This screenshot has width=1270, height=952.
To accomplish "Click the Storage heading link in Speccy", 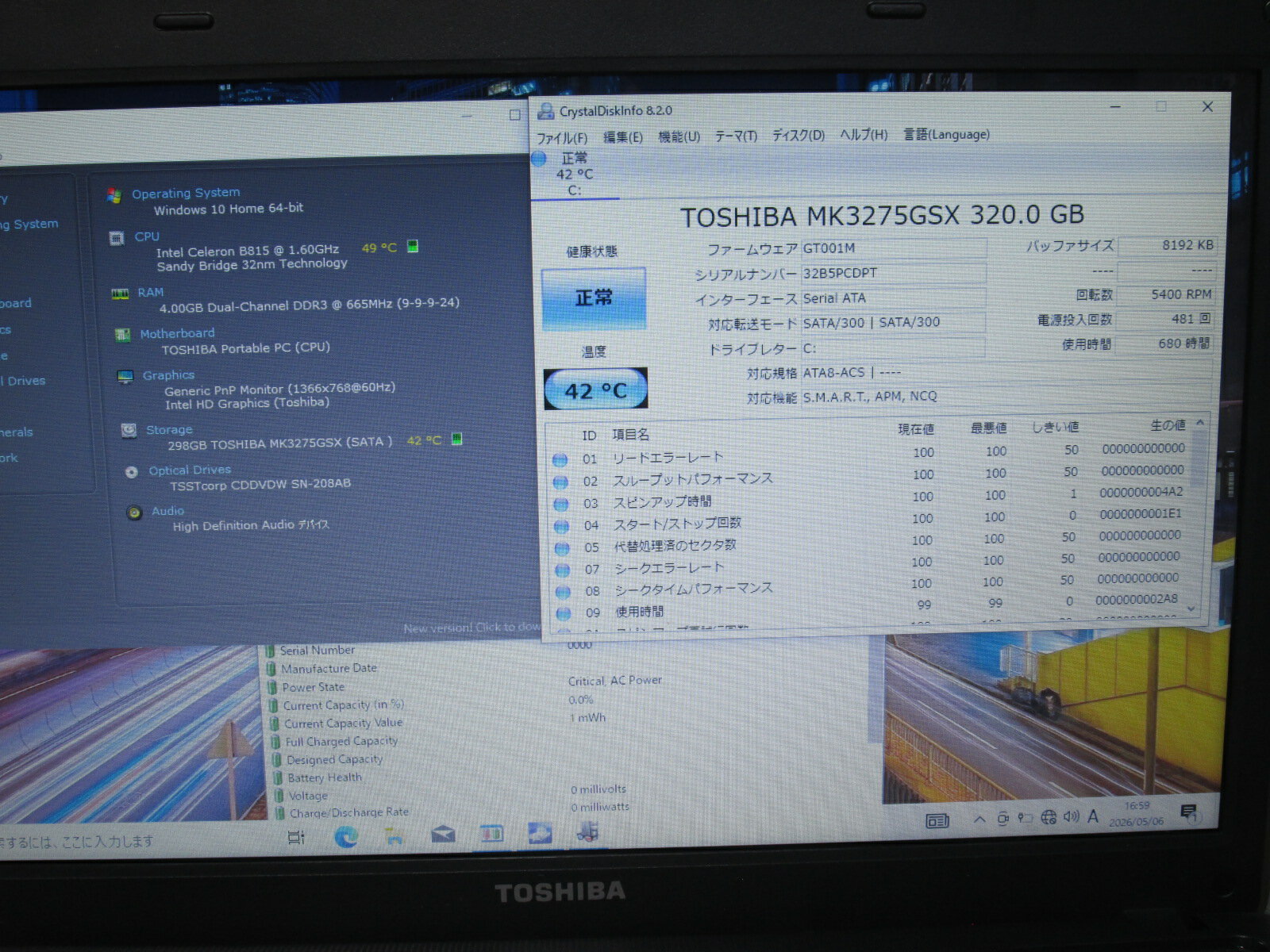I will (x=169, y=430).
